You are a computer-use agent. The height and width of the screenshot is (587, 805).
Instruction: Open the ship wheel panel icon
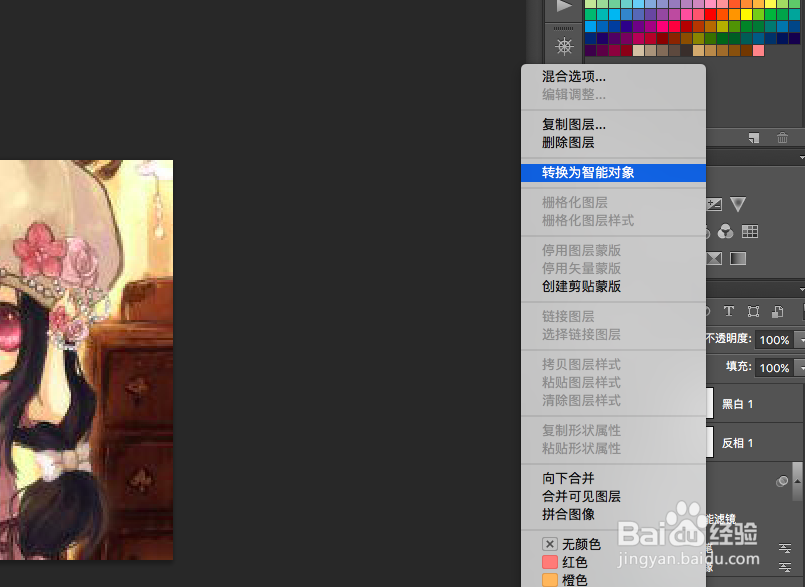click(x=564, y=46)
